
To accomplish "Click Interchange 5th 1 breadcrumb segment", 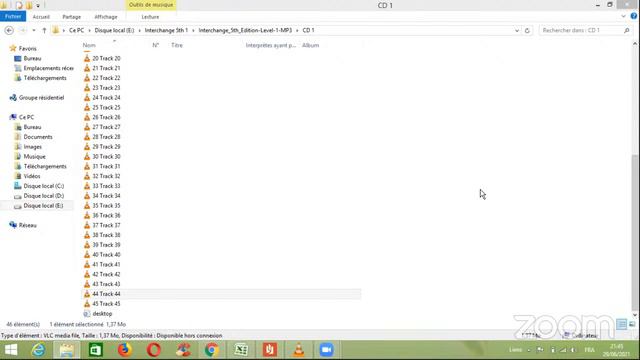I will click(x=166, y=30).
